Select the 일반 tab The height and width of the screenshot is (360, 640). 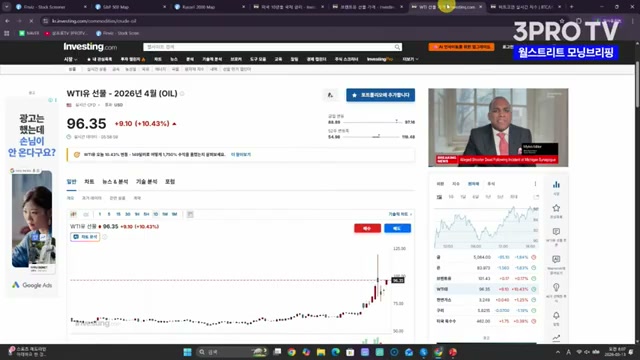71,182
